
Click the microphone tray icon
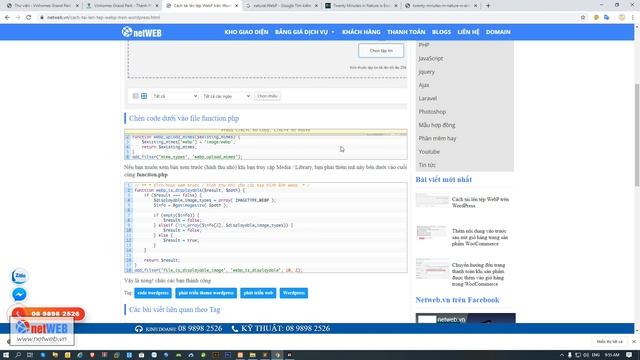click(570, 355)
